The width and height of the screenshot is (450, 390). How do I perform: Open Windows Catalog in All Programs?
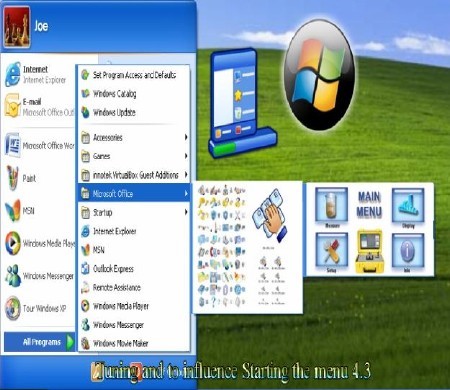tap(134, 94)
